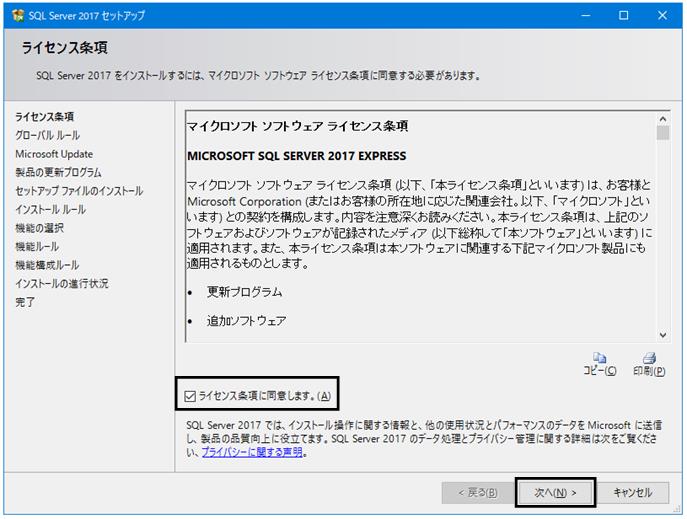The width and height of the screenshot is (687, 519).
Task: Open the プライバシーに関する声明 link
Action: tap(252, 452)
